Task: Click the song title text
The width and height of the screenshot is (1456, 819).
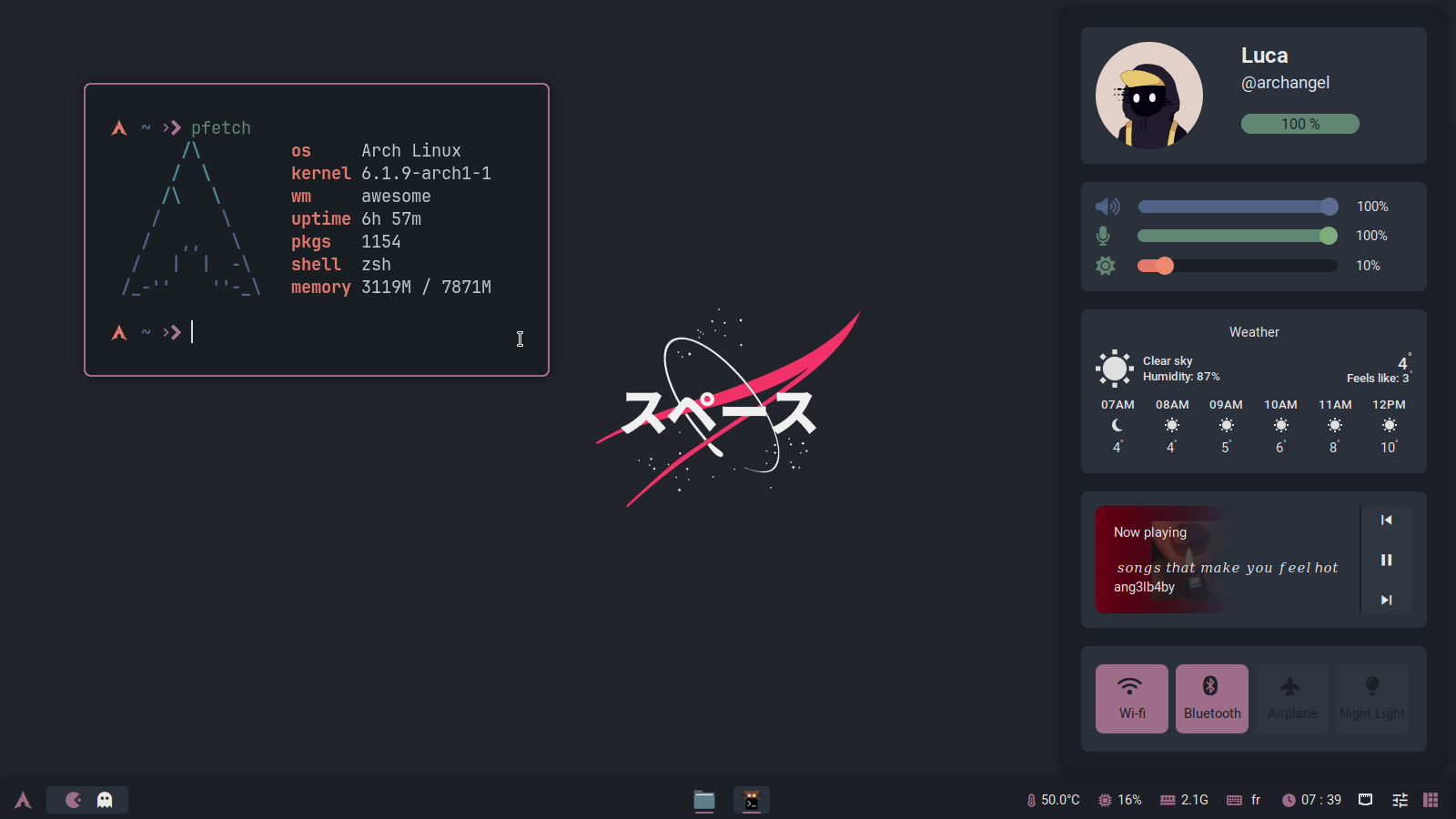Action: click(x=1228, y=568)
